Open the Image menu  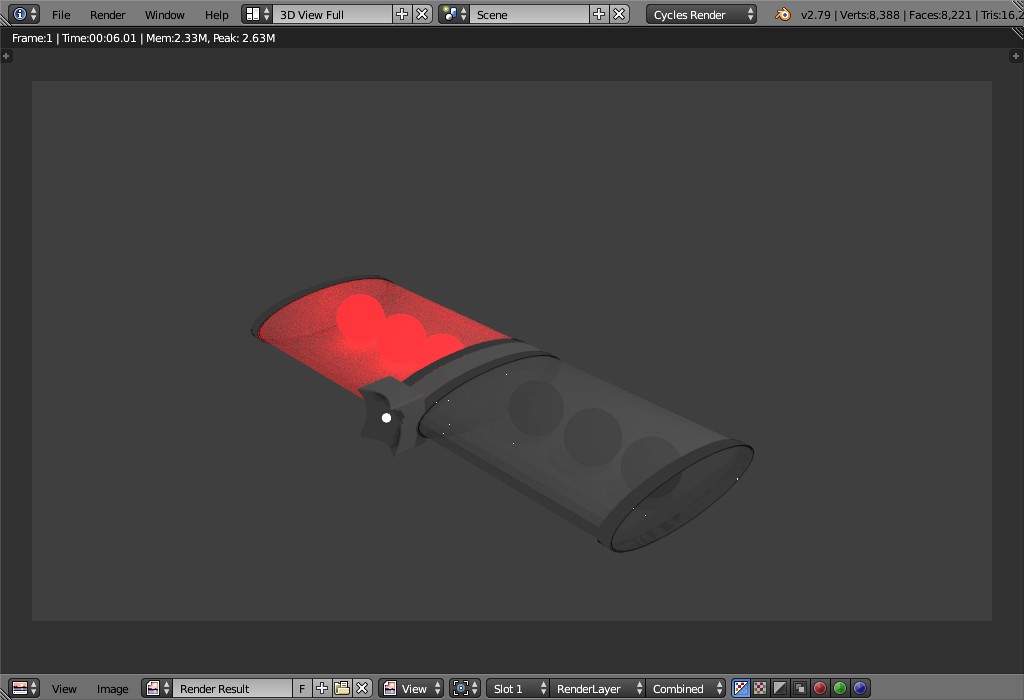(112, 688)
